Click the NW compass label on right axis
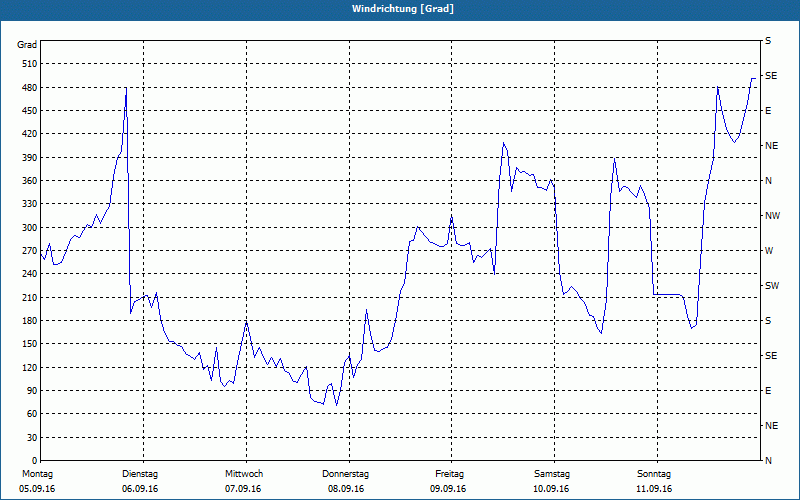This screenshot has width=800, height=500. [x=772, y=216]
